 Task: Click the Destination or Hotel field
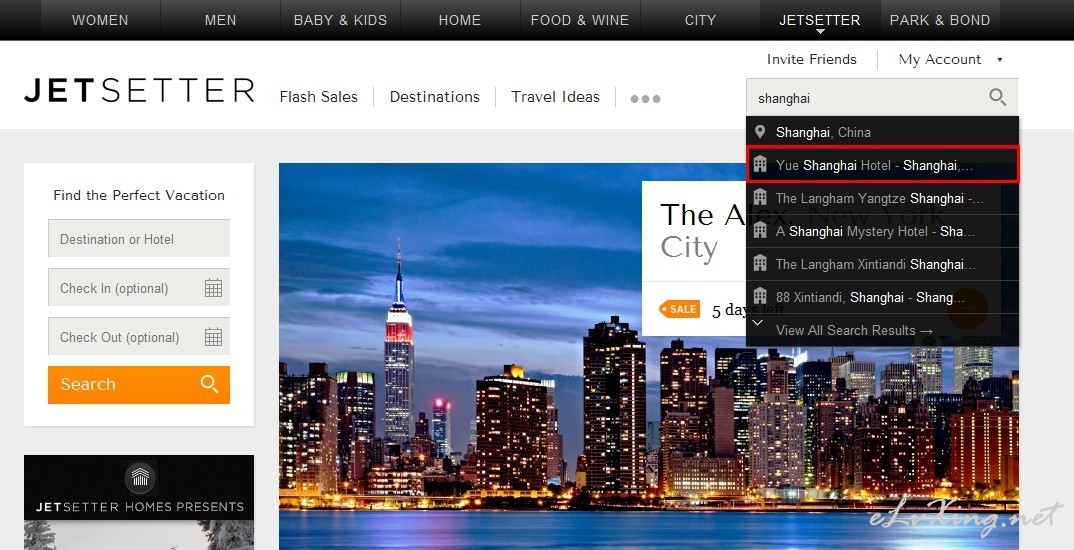pyautogui.click(x=139, y=238)
